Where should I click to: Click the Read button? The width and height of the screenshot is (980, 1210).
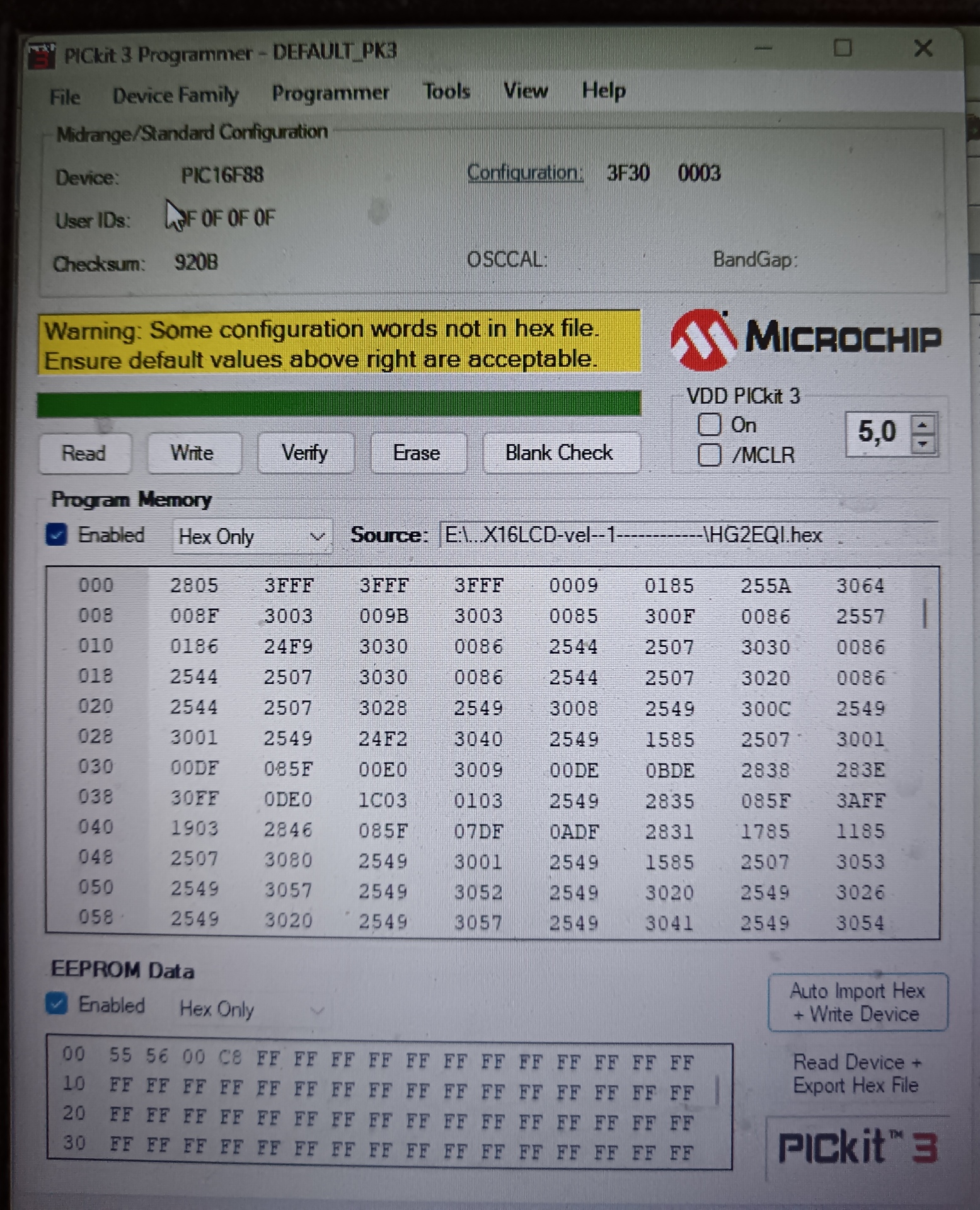[84, 453]
